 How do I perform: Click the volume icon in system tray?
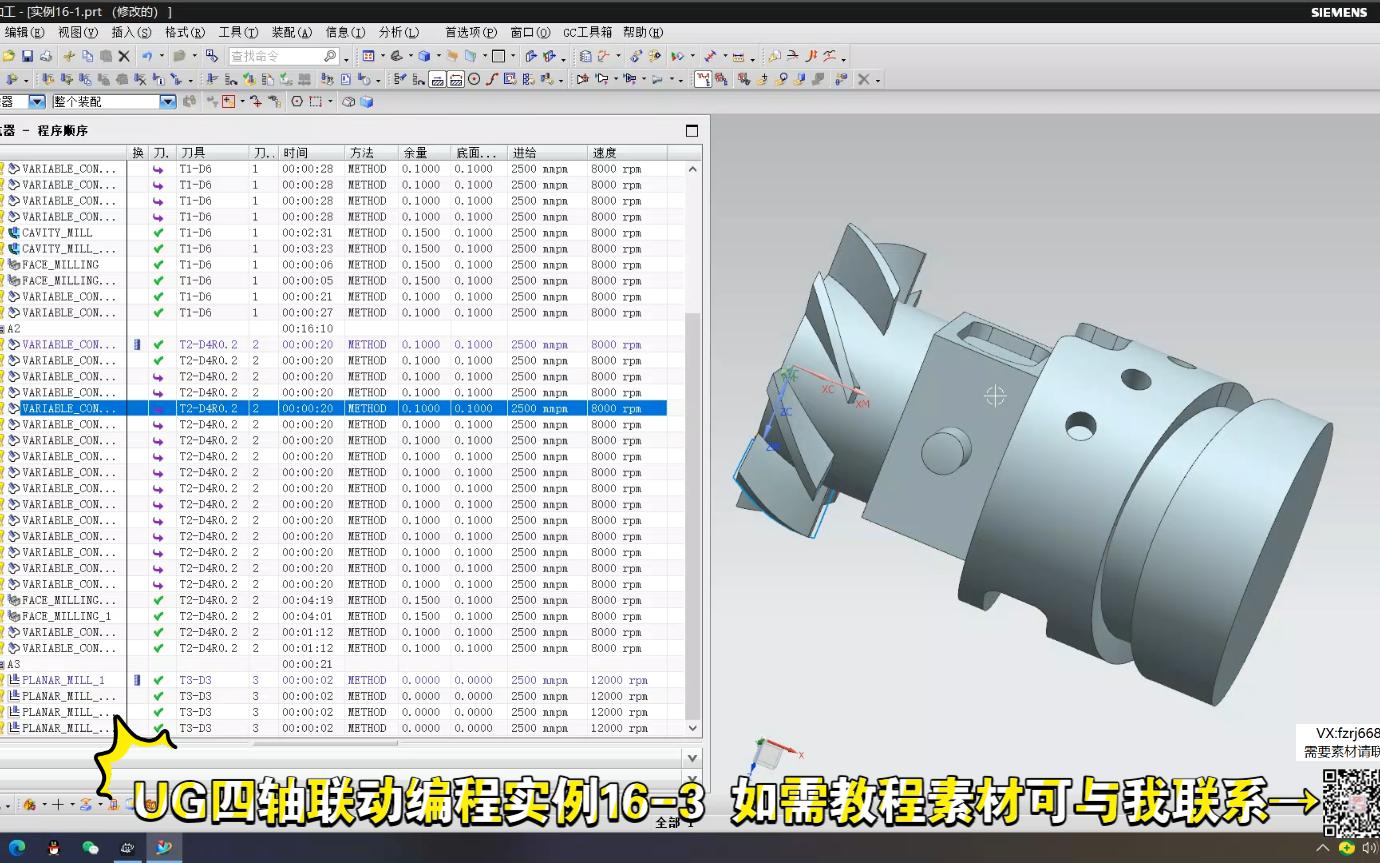(1368, 848)
